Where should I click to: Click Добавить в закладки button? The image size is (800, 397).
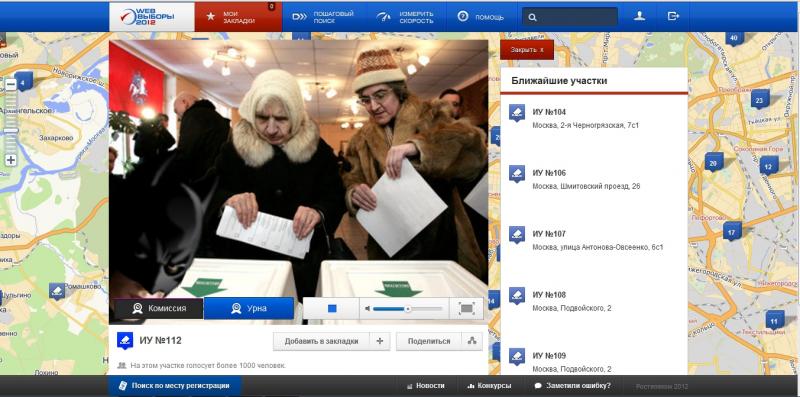pos(321,341)
